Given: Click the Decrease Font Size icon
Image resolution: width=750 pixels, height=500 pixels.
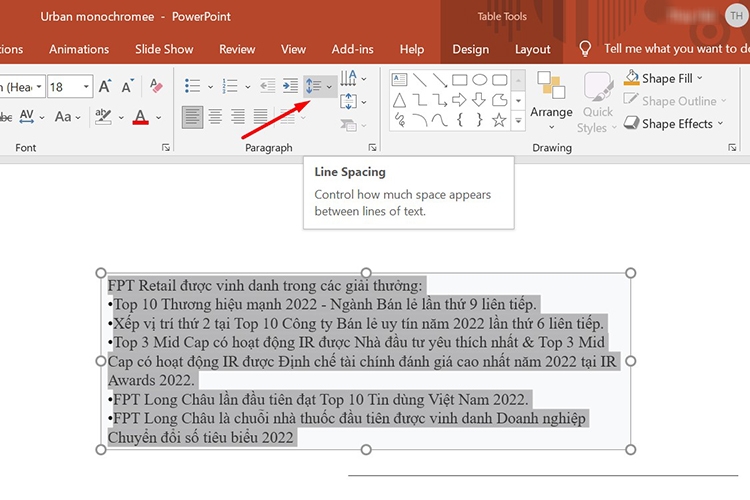Looking at the screenshot, I should (x=127, y=87).
